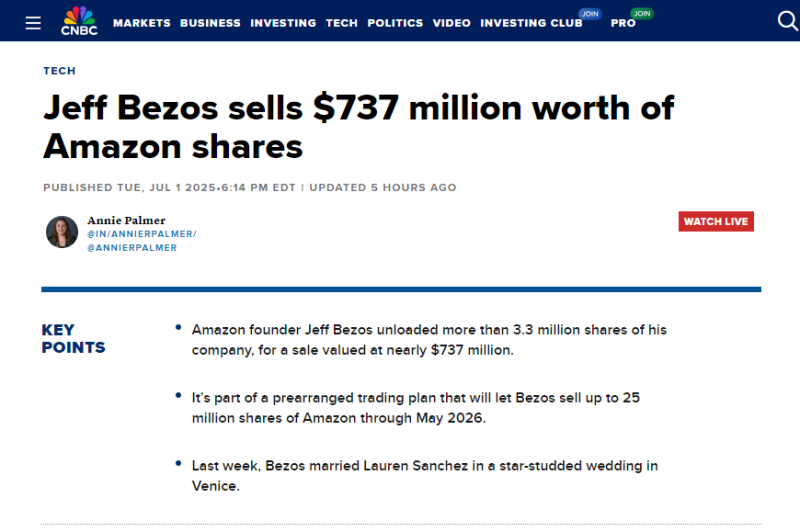Open INVESTING CLUB from the nav bar
800x532 pixels.
pyautogui.click(x=531, y=23)
